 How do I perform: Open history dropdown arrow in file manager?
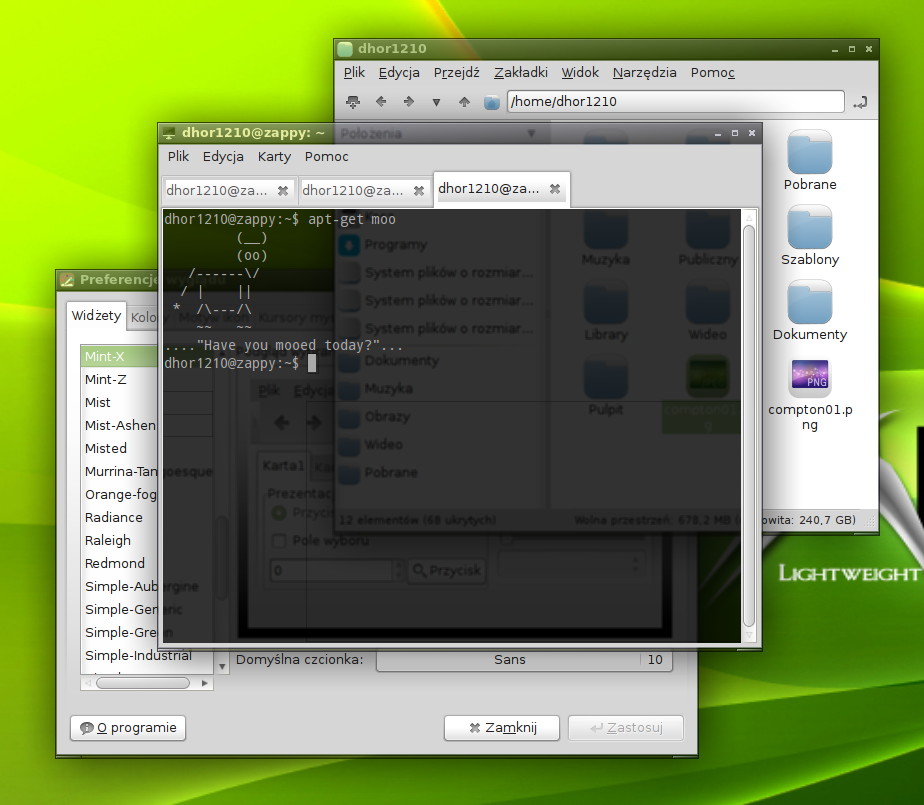(x=436, y=103)
